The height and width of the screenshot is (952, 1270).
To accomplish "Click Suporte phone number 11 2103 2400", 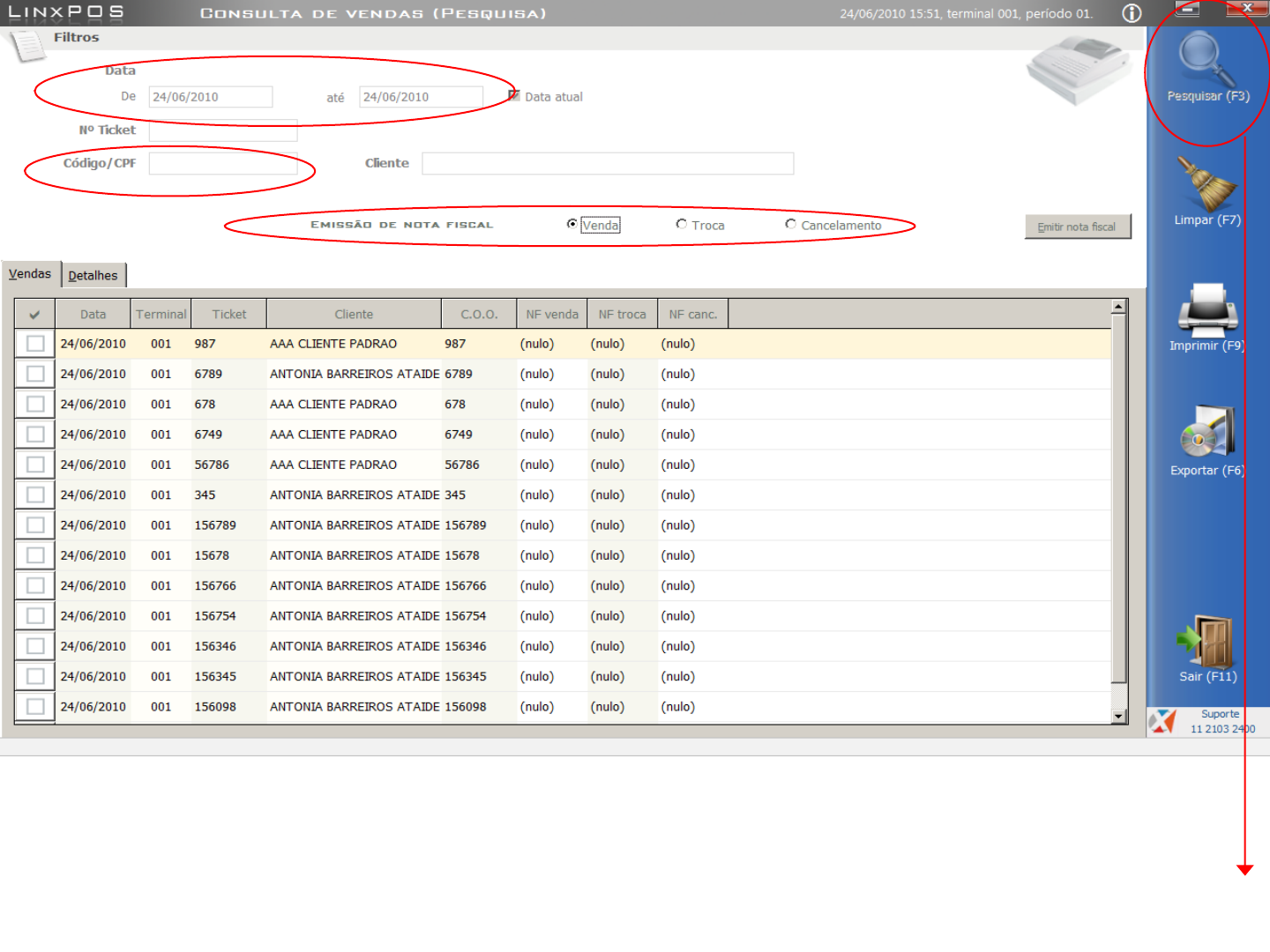I will 1222,729.
